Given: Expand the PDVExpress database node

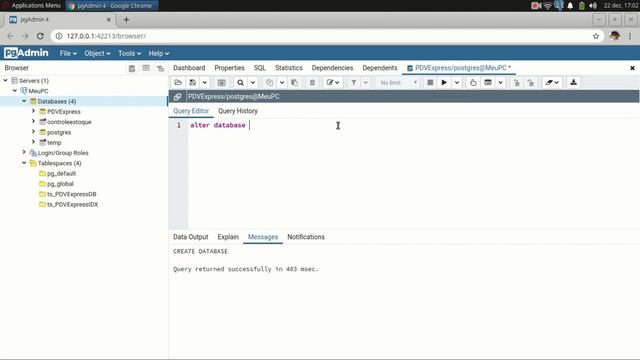Looking at the screenshot, I should click(33, 111).
